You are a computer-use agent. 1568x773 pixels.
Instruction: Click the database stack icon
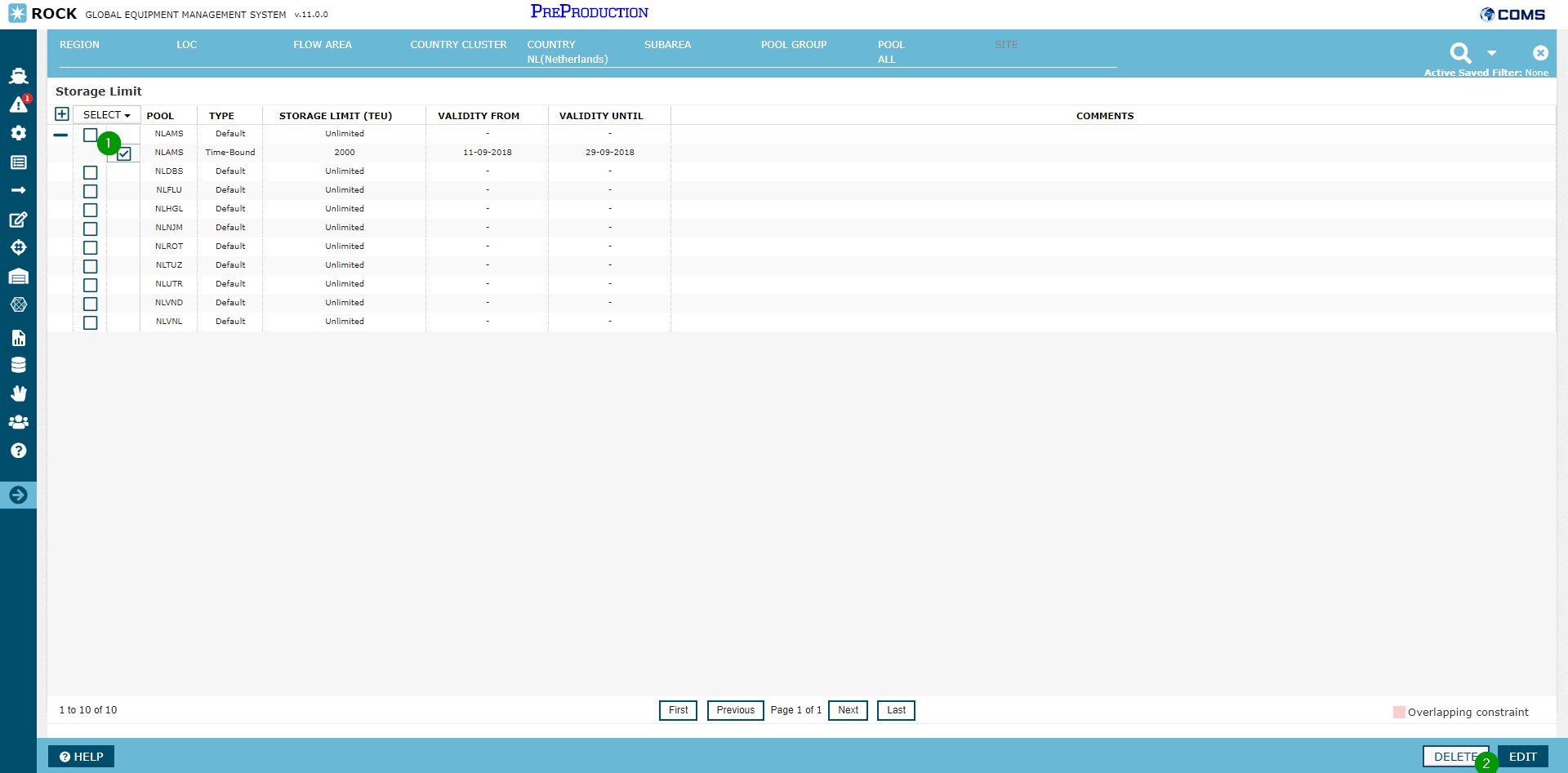point(18,365)
